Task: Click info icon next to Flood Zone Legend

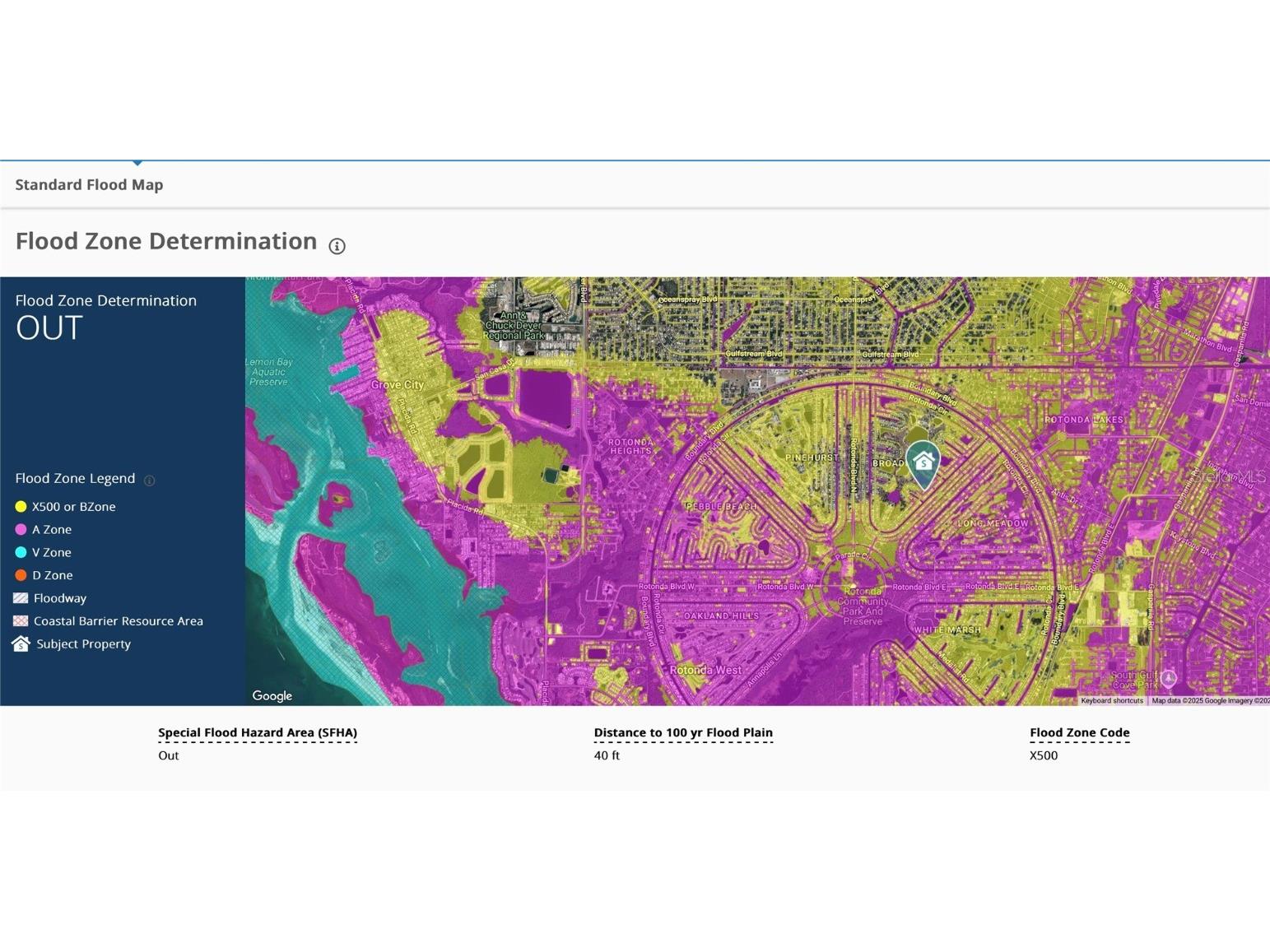Action: (x=149, y=481)
